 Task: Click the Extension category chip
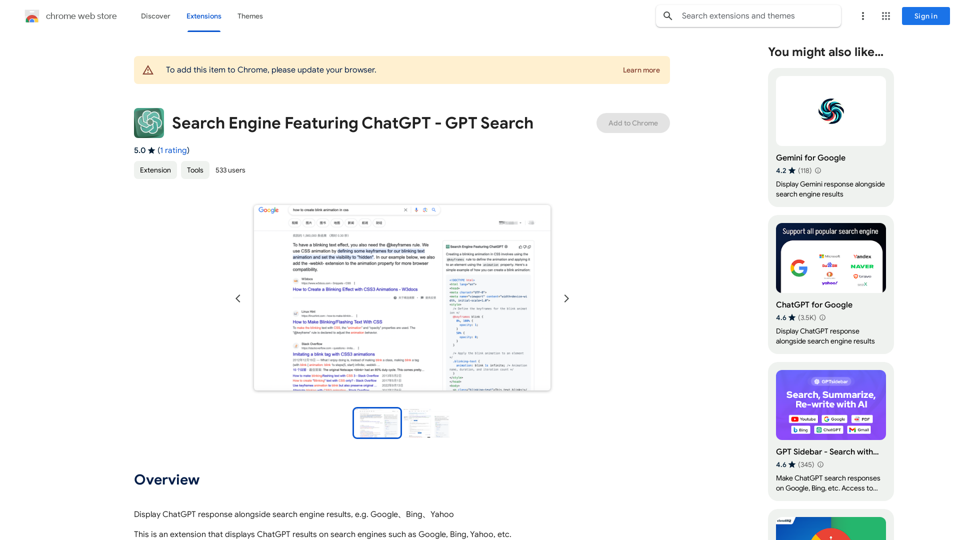click(x=156, y=170)
